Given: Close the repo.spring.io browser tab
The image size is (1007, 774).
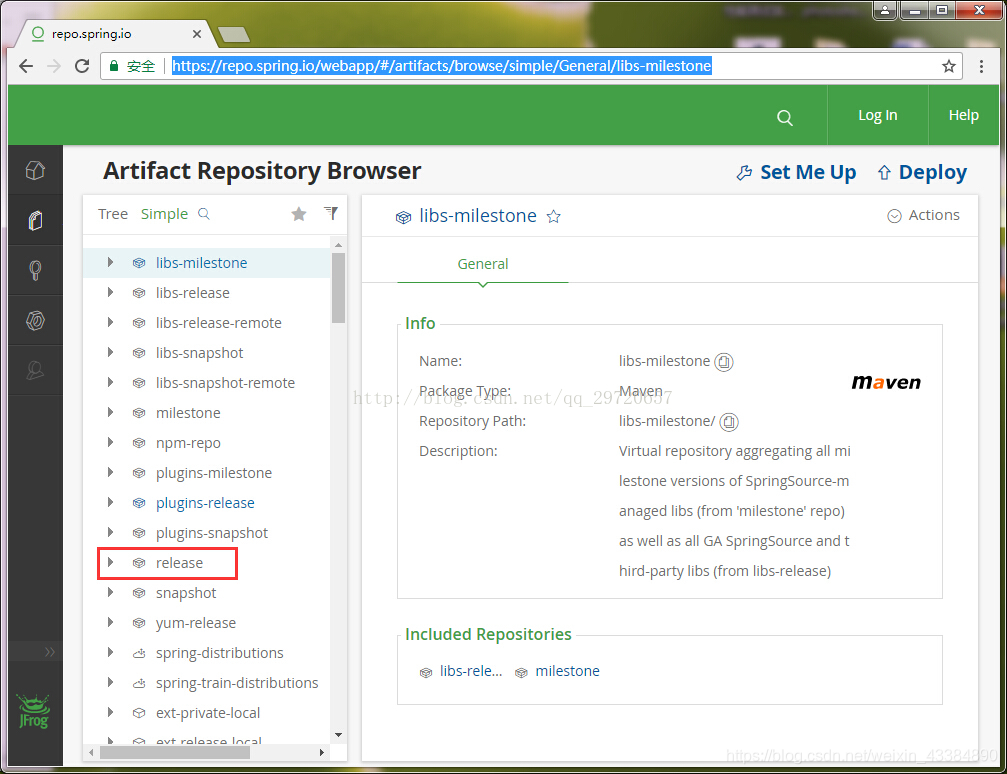Looking at the screenshot, I should point(197,34).
